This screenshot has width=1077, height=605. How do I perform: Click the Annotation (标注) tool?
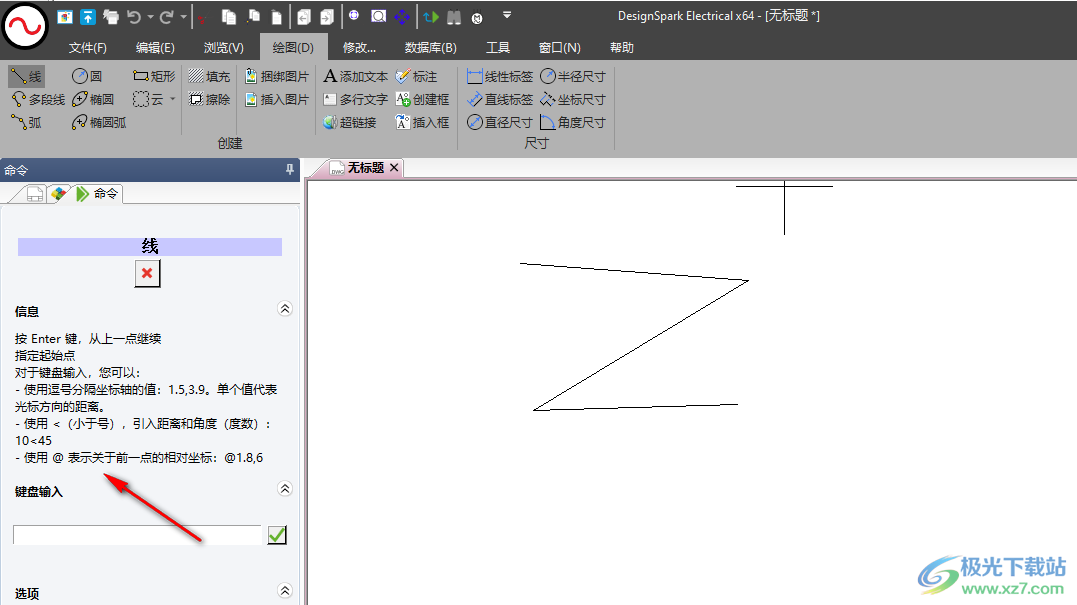pyautogui.click(x=416, y=76)
